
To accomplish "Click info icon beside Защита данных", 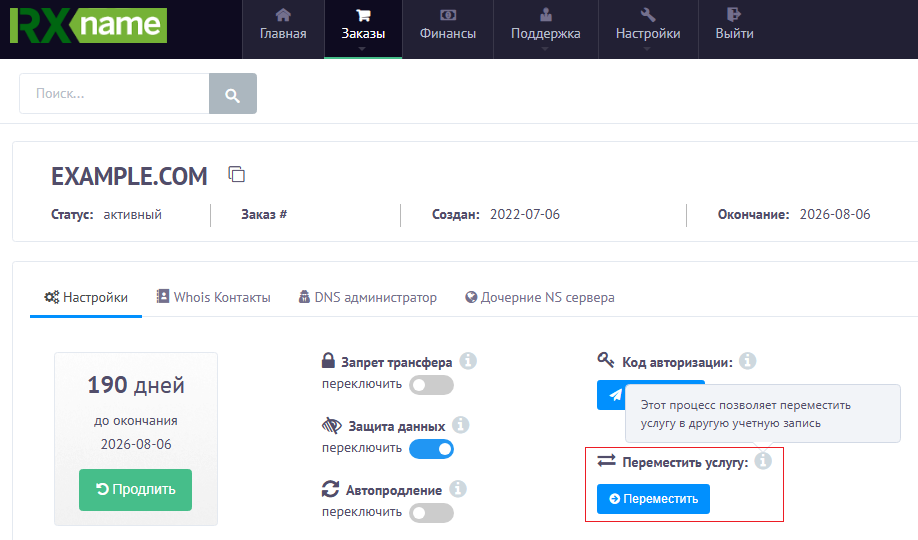I will click(460, 425).
